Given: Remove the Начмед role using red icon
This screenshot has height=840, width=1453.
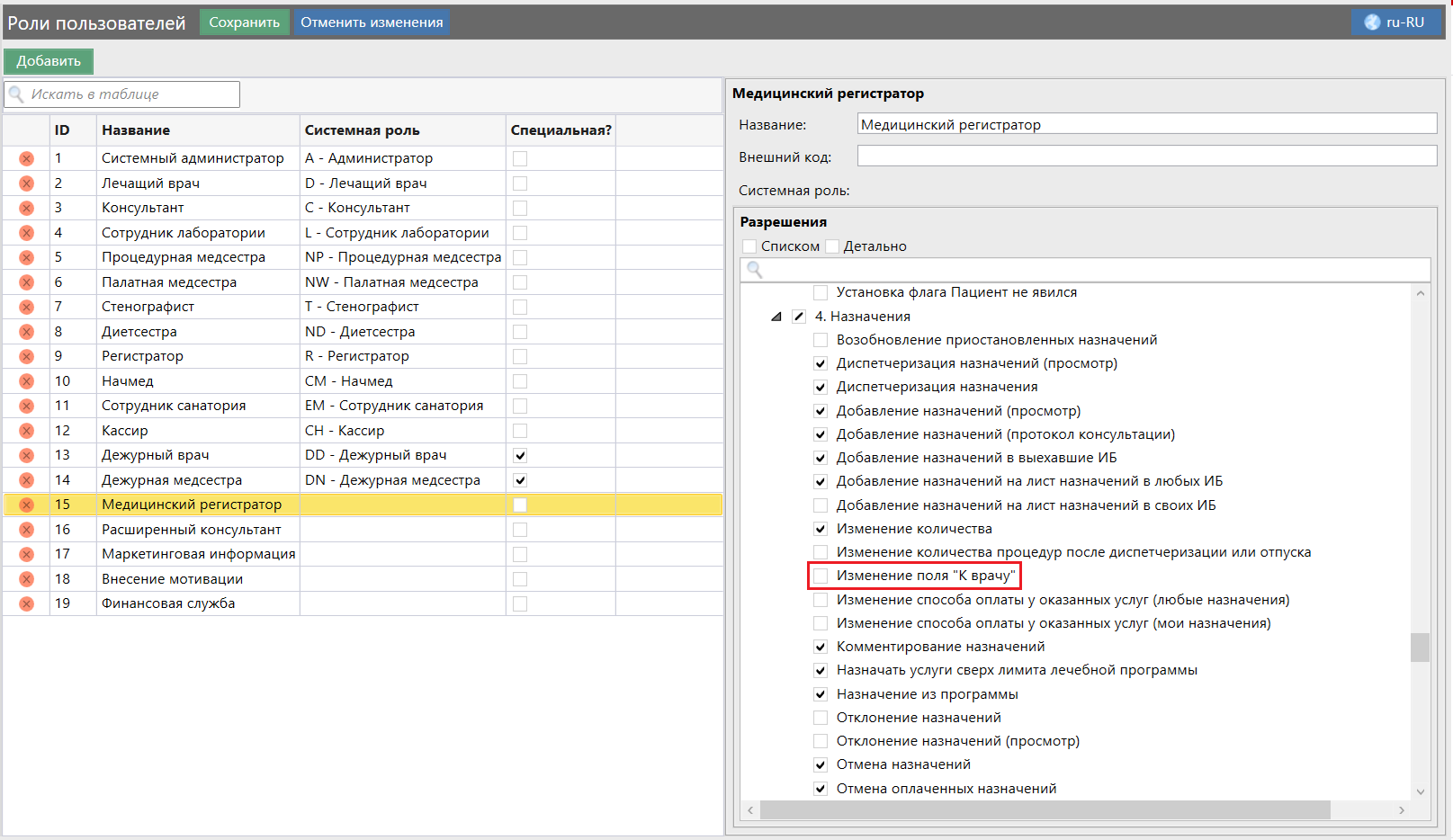Looking at the screenshot, I should coord(26,381).
